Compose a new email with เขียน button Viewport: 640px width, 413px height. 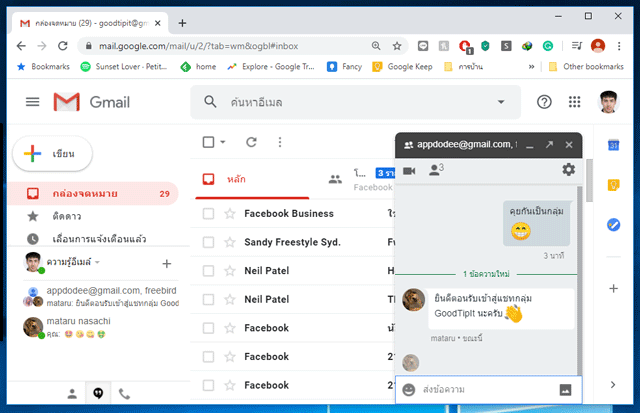53,153
